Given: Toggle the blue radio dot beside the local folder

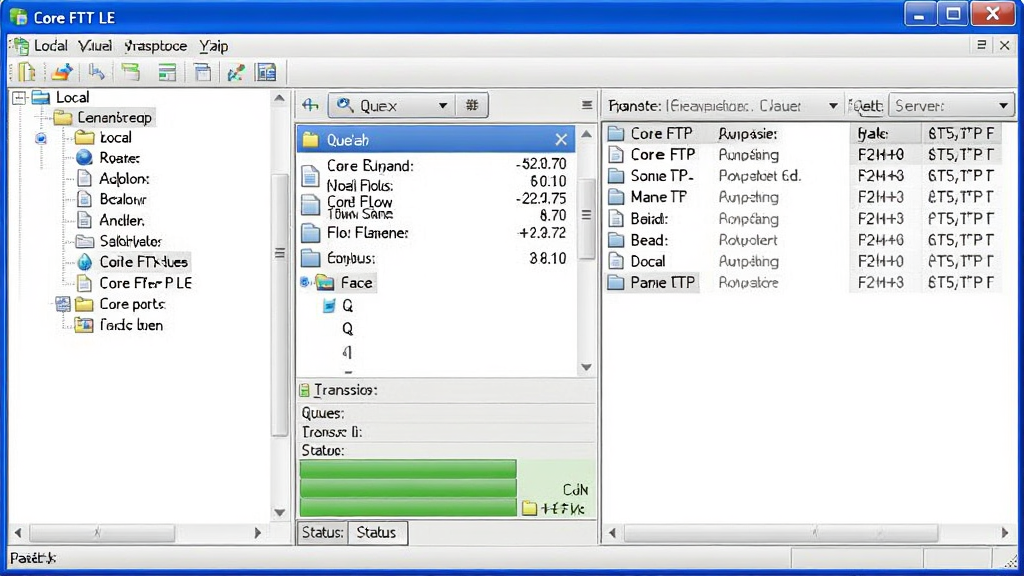Looking at the screenshot, I should pyautogui.click(x=41, y=138).
